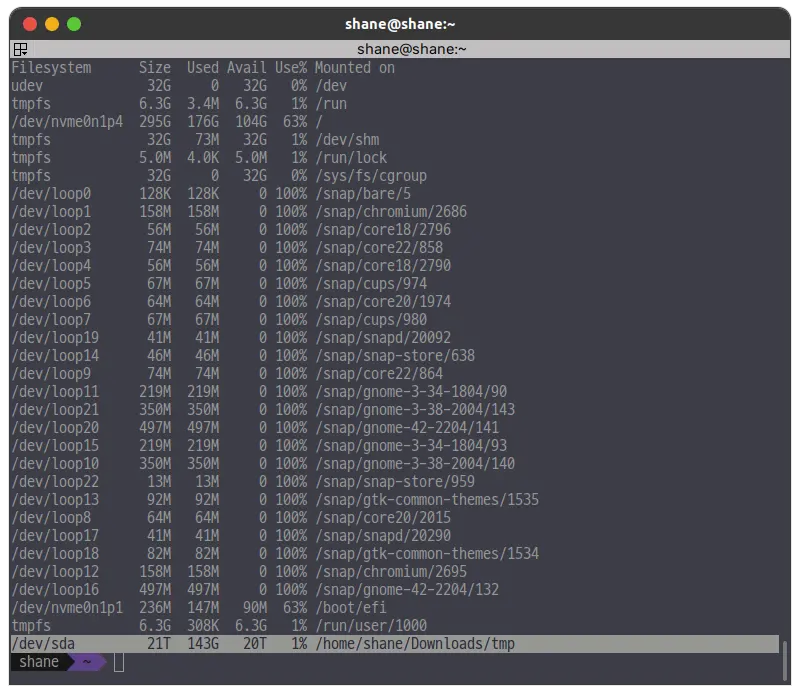Click the 'Filesystem' column header
This screenshot has height=694, width=800.
click(51, 67)
